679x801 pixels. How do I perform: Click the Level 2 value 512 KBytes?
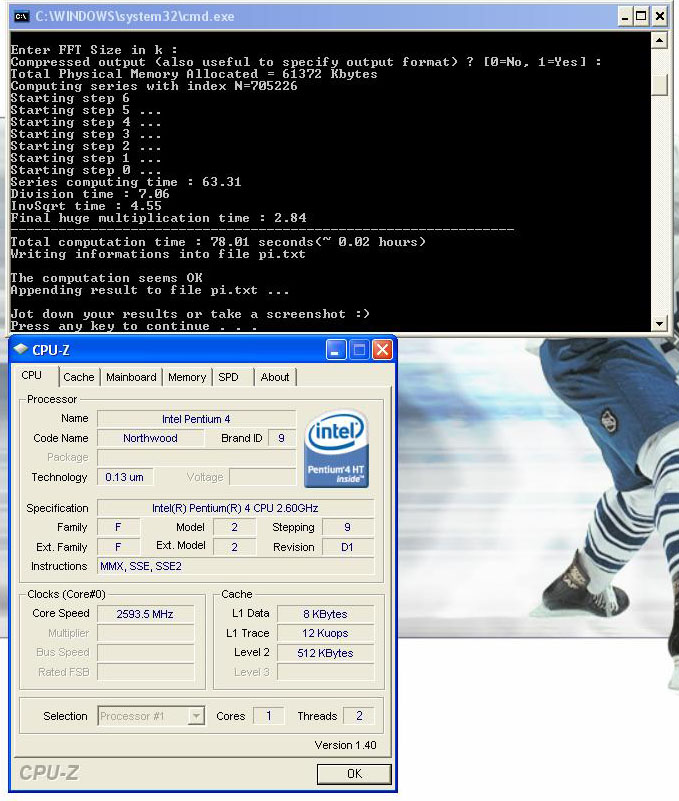[x=325, y=653]
